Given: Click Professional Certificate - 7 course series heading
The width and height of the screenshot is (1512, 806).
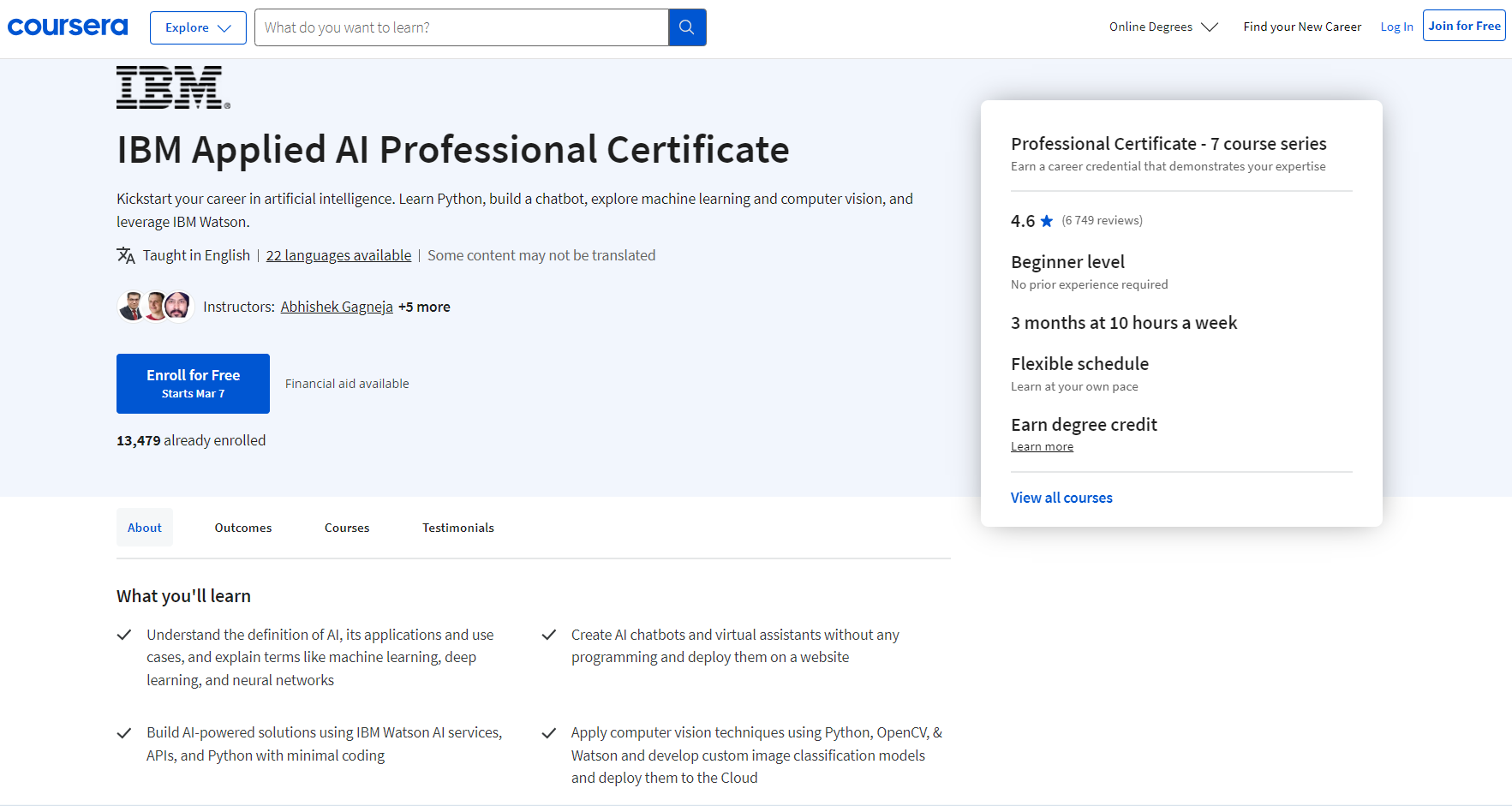Looking at the screenshot, I should pyautogui.click(x=1168, y=144).
